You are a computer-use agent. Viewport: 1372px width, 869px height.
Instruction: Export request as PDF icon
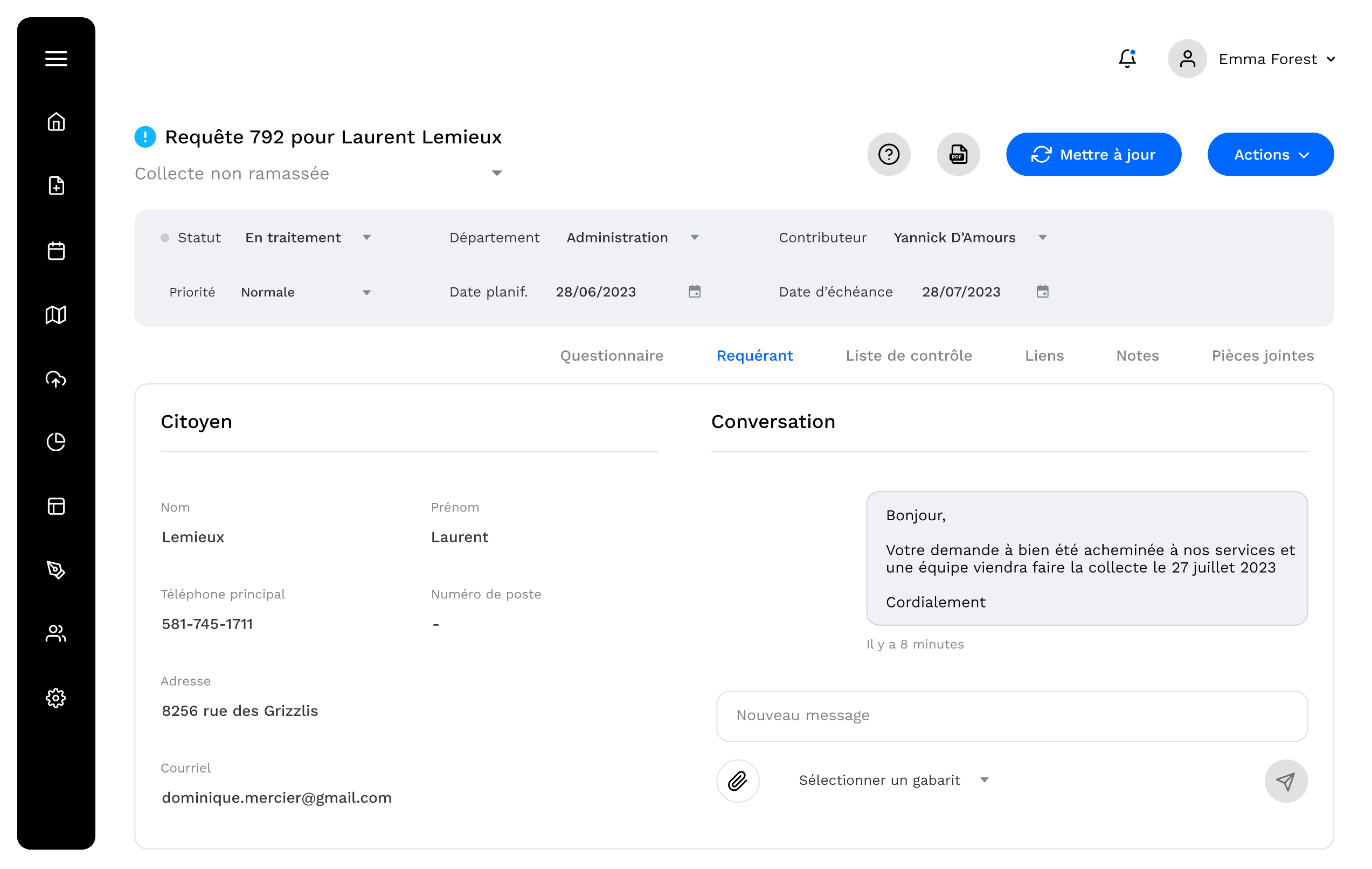958,154
